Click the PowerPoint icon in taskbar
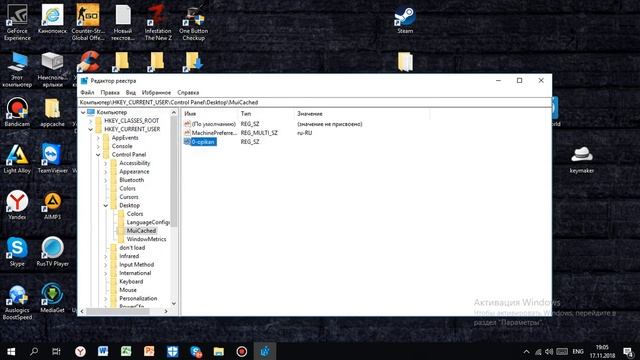Image resolution: width=640 pixels, height=360 pixels. click(149, 351)
